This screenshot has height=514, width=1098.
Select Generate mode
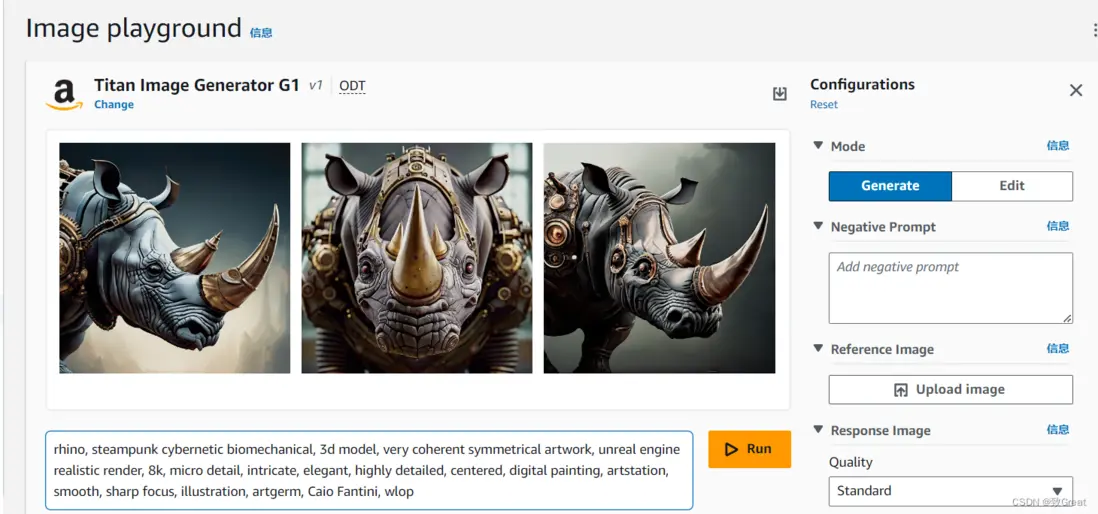[890, 186]
